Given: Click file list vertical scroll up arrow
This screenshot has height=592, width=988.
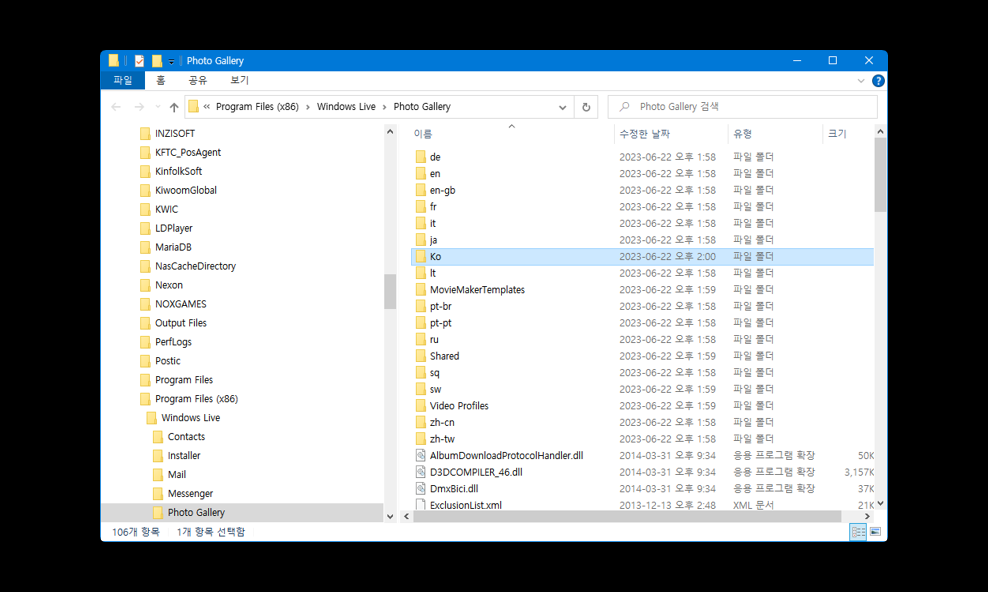Looking at the screenshot, I should pyautogui.click(x=880, y=132).
